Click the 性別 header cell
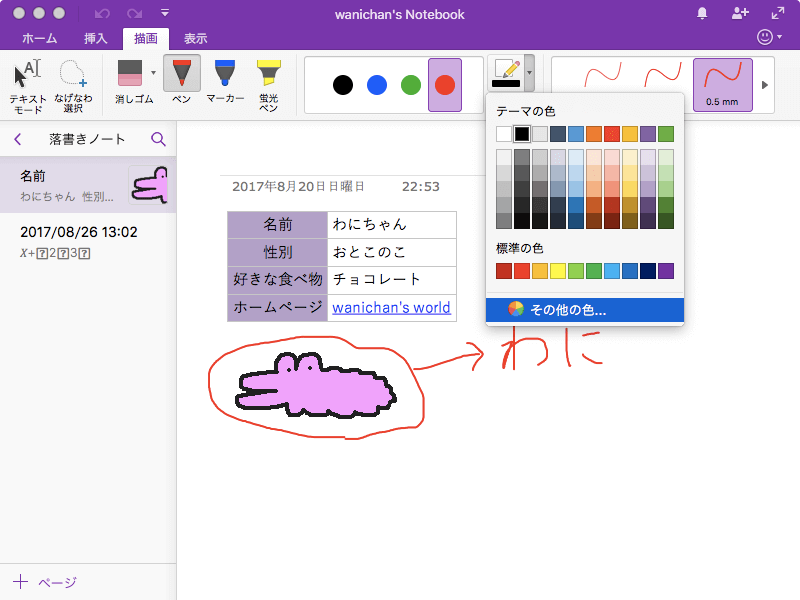The image size is (800, 600). [278, 252]
